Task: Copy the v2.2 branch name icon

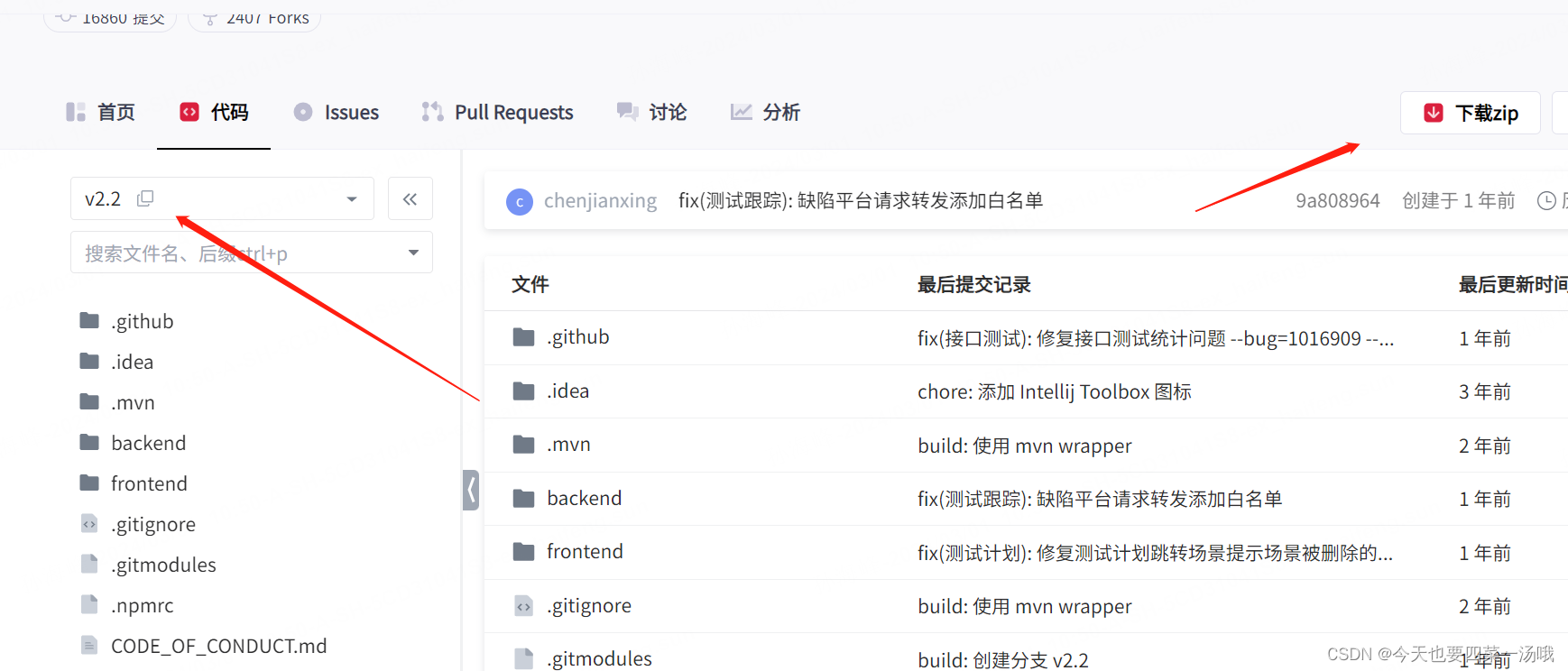Action: tap(145, 198)
